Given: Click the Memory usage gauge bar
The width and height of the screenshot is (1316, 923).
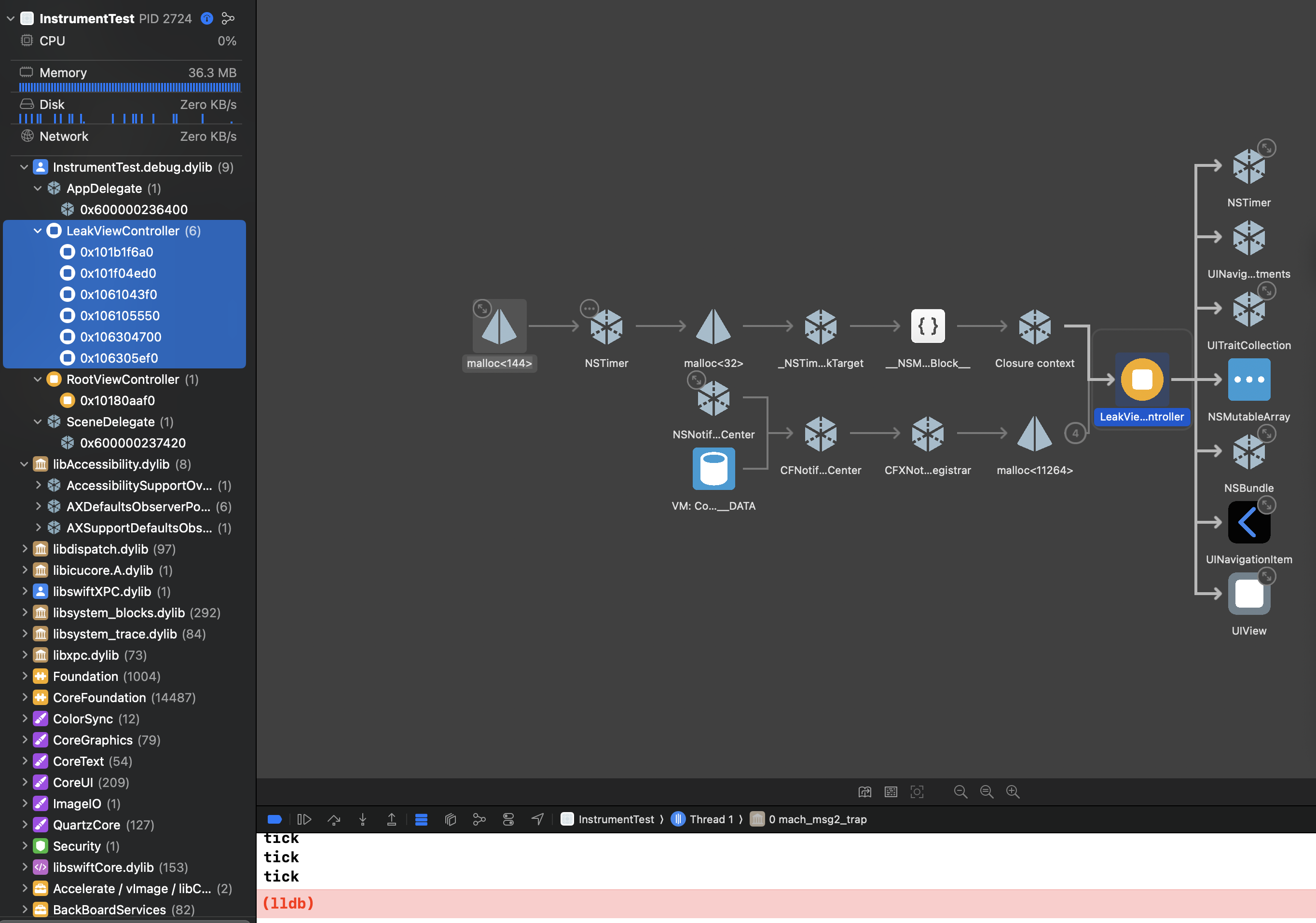Looking at the screenshot, I should [130, 87].
